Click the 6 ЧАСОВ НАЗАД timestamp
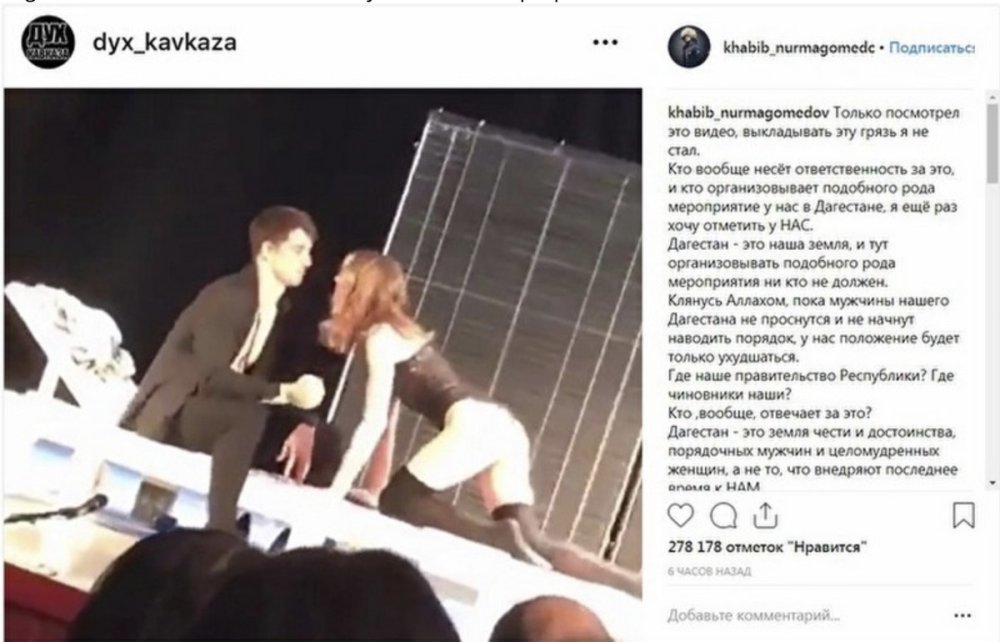Screen dimensions: 1000x642 (709, 571)
